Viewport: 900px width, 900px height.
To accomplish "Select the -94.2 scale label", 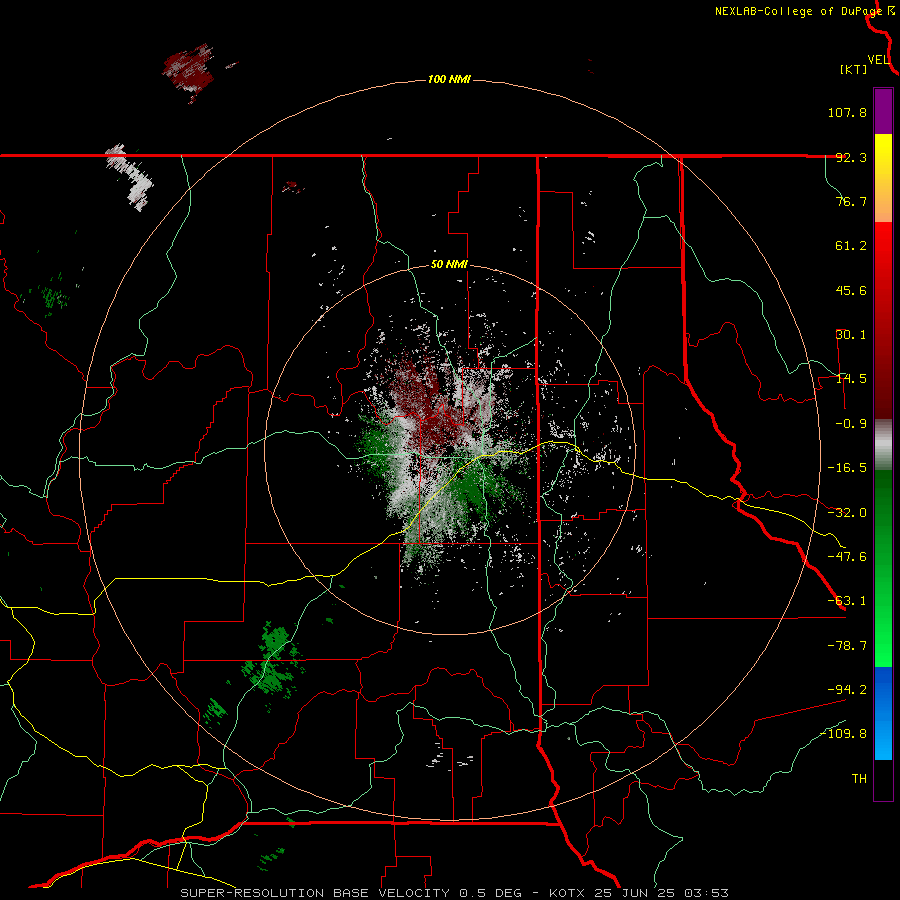I will (x=847, y=689).
